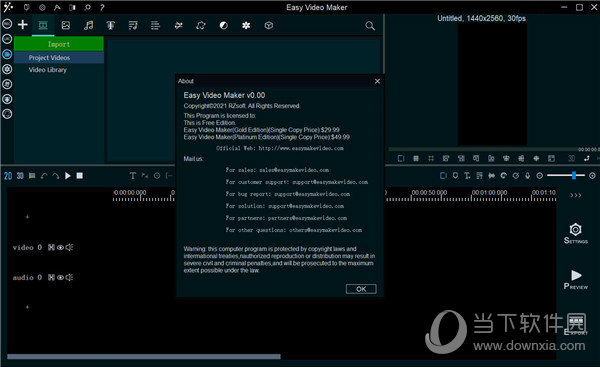Screen dimensions: 600x367
Task: Click the redo arrow in timeline toolbar
Action: [x=56, y=176]
